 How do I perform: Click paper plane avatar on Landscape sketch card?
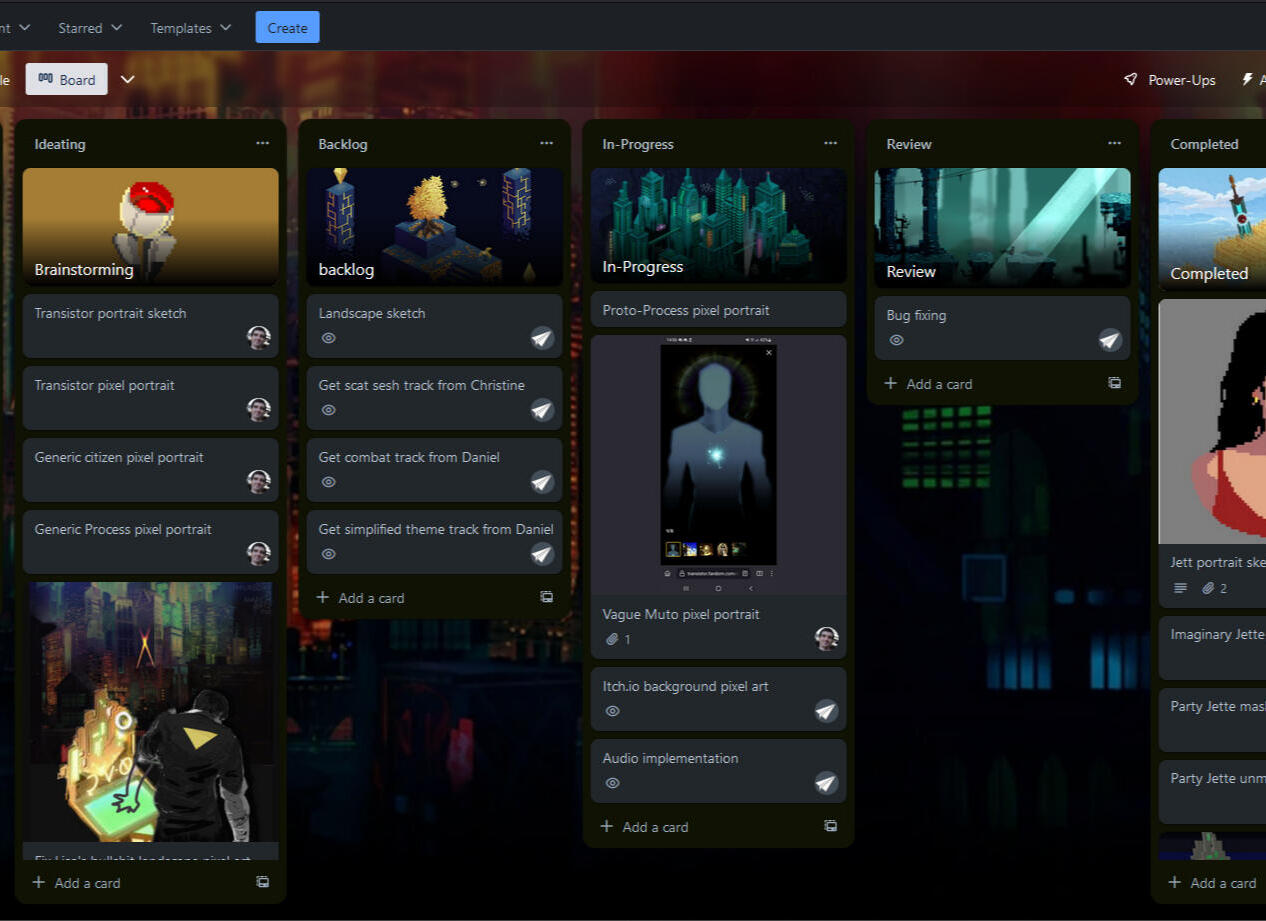[x=542, y=338]
